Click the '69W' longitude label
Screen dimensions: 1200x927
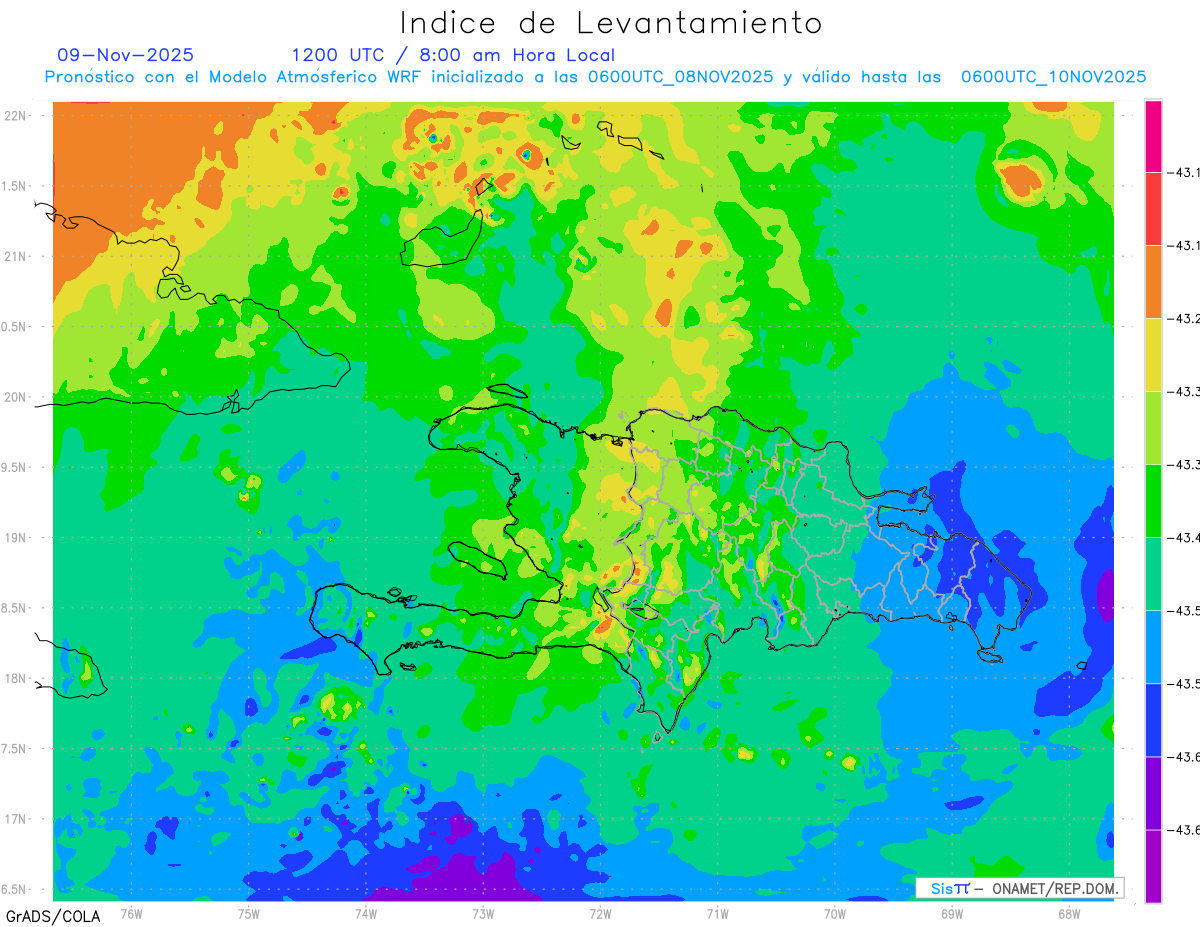952,913
